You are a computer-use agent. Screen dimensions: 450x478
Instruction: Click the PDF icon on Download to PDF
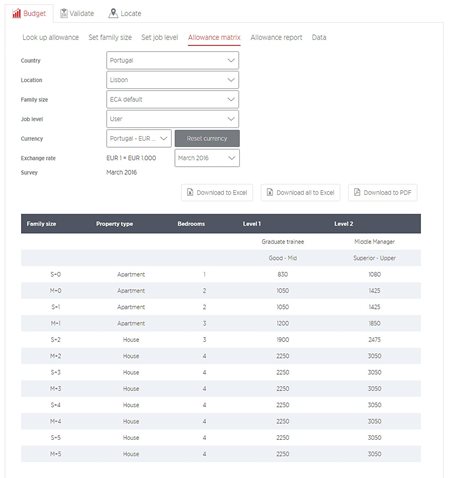click(357, 192)
